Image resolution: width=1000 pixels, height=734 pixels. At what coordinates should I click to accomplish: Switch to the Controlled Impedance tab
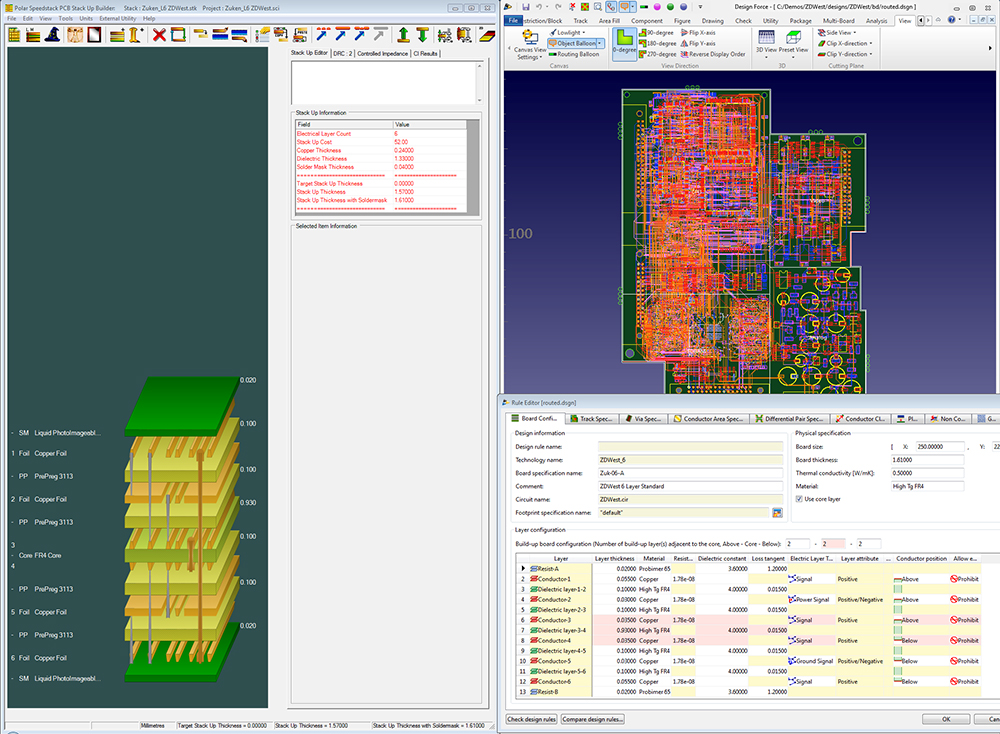(x=382, y=53)
